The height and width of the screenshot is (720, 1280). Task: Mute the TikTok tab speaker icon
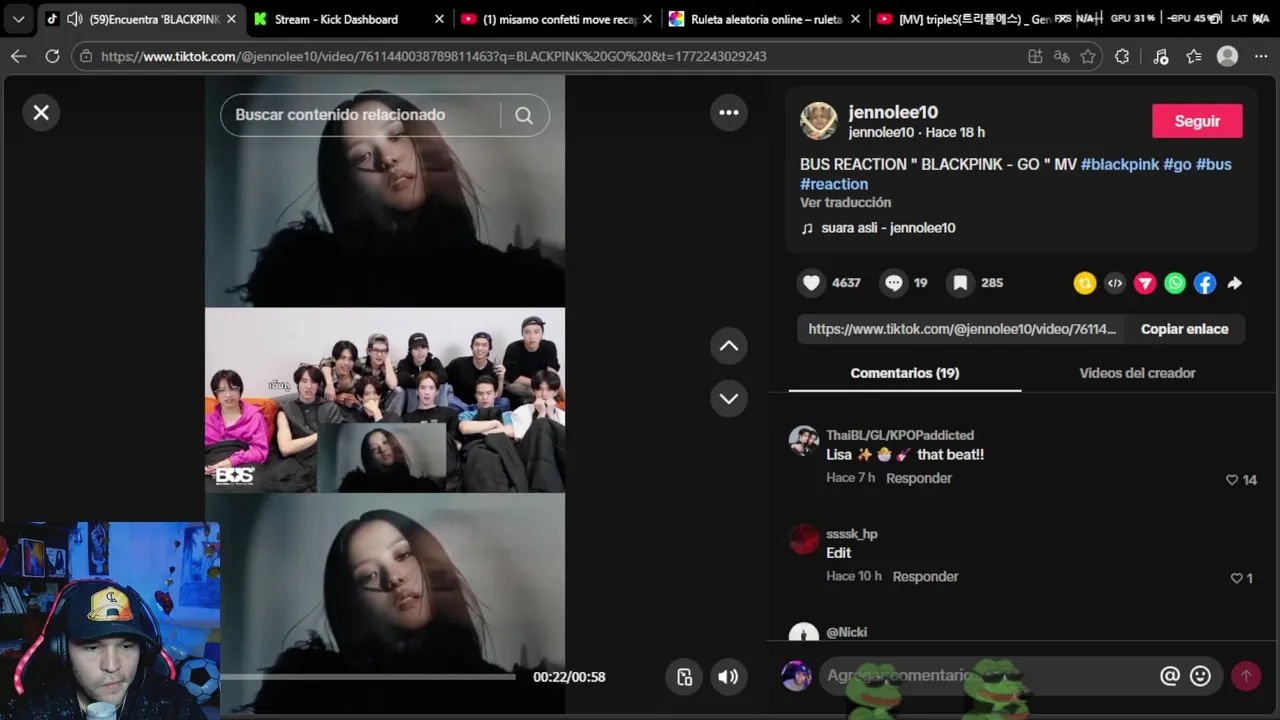coord(74,19)
